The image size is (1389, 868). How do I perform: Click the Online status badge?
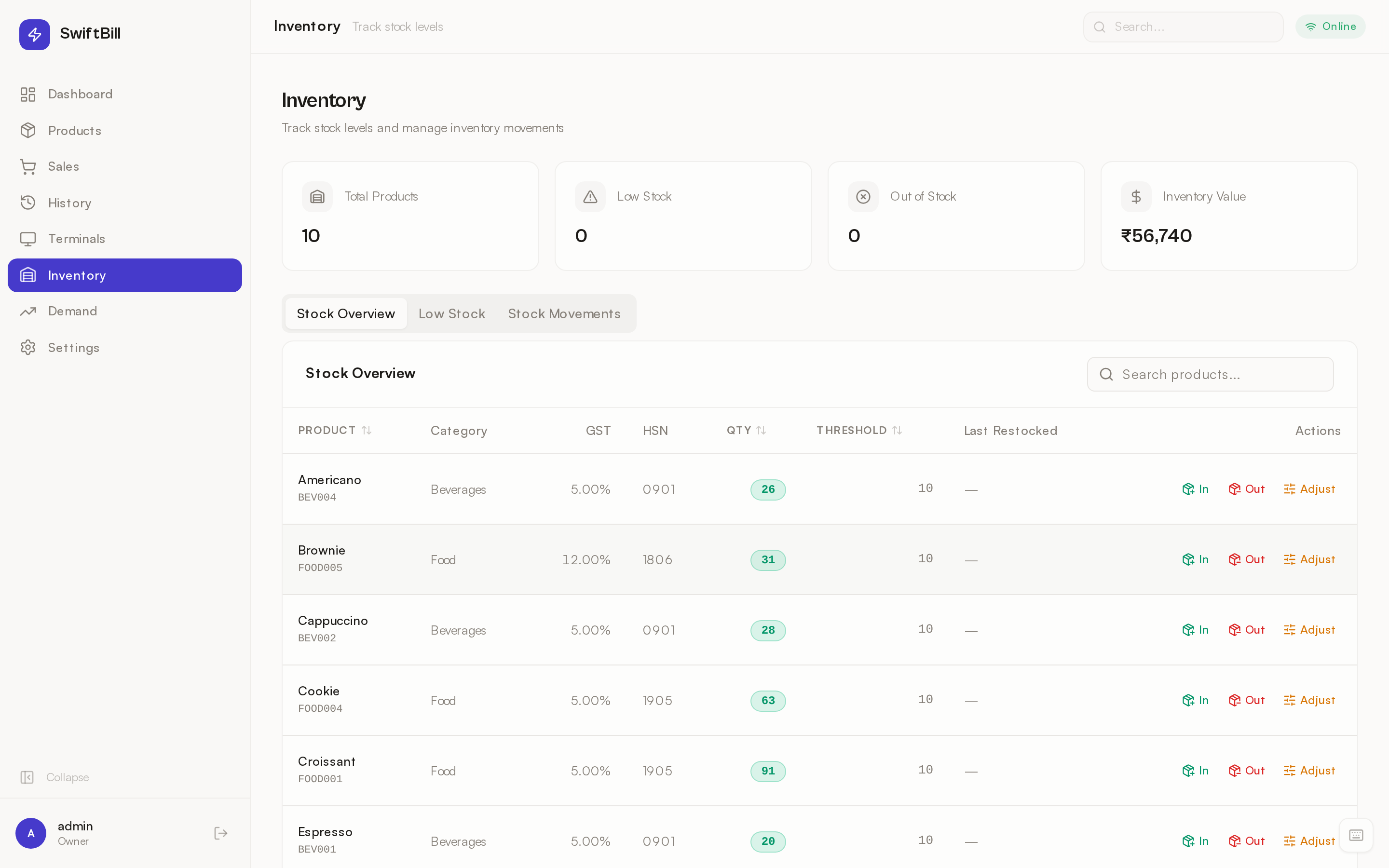1330,27
